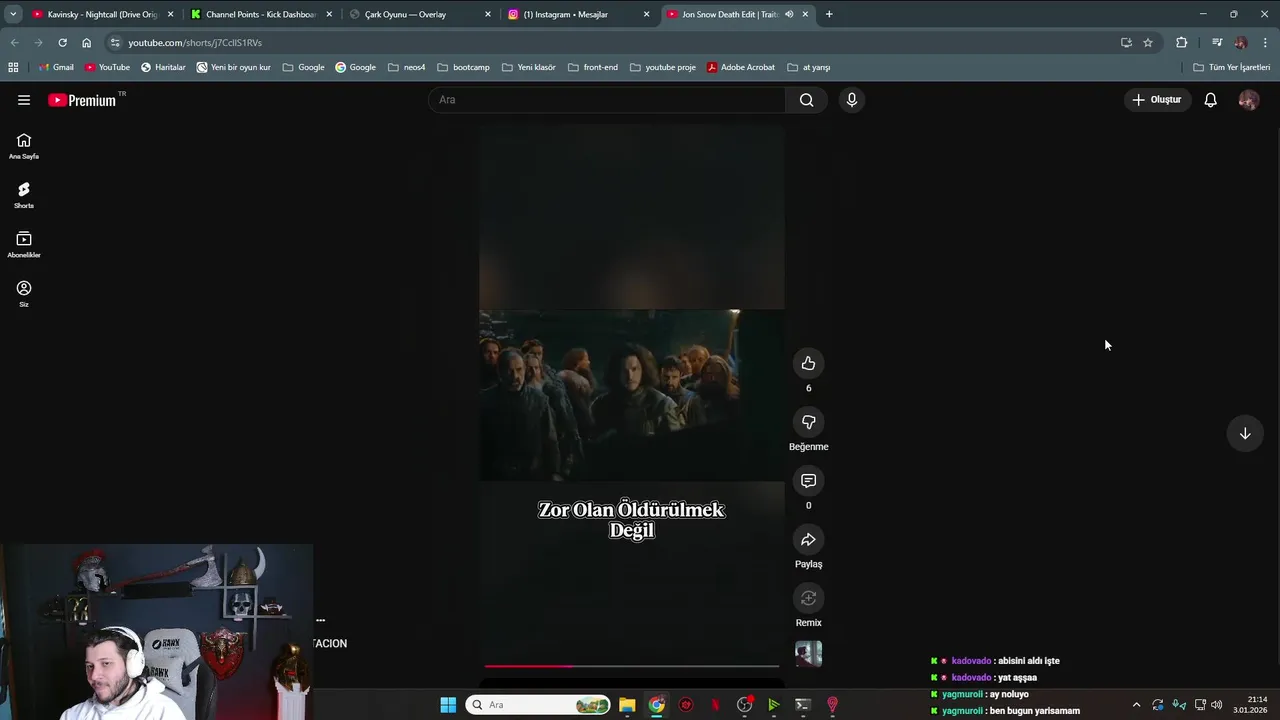Start voice search with the microphone
Viewport: 1280px width, 720px height.
(852, 100)
